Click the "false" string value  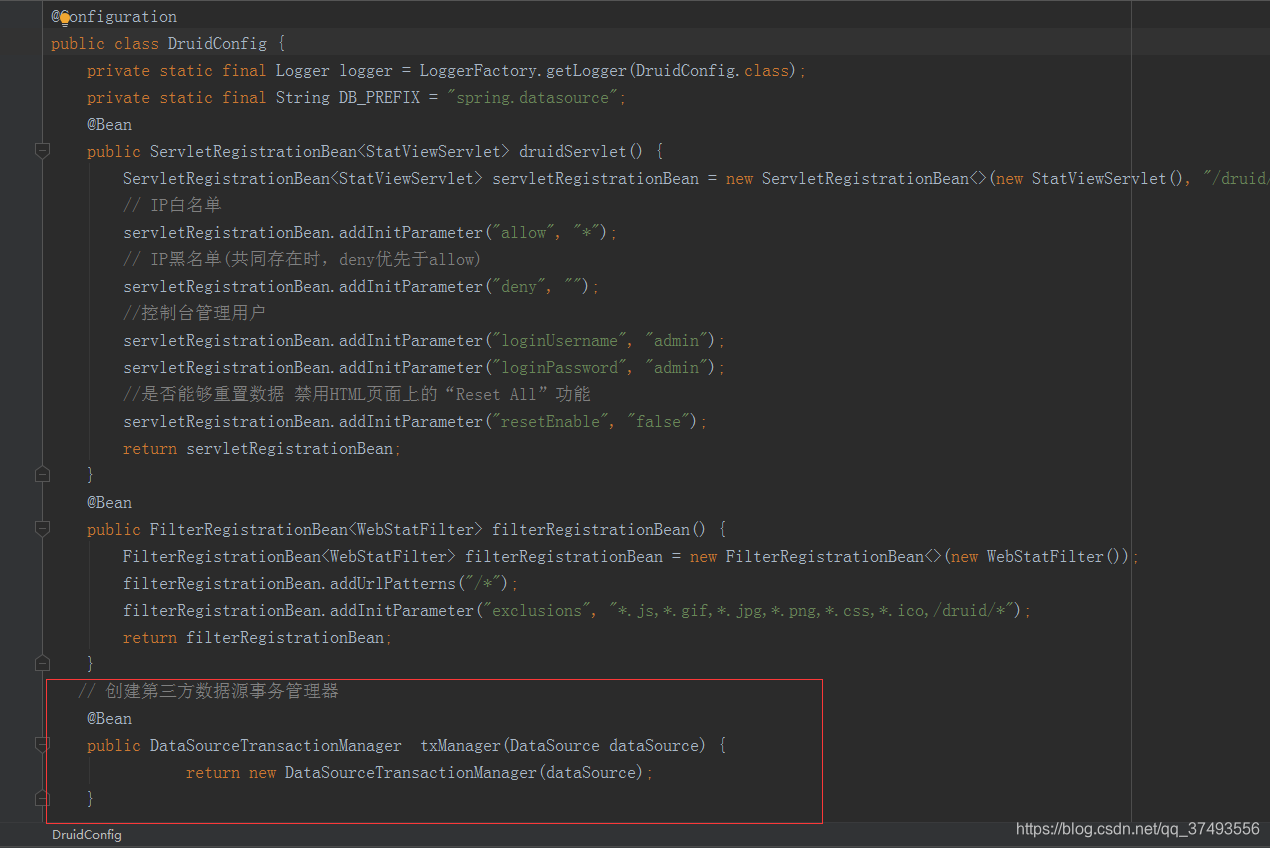tap(658, 422)
